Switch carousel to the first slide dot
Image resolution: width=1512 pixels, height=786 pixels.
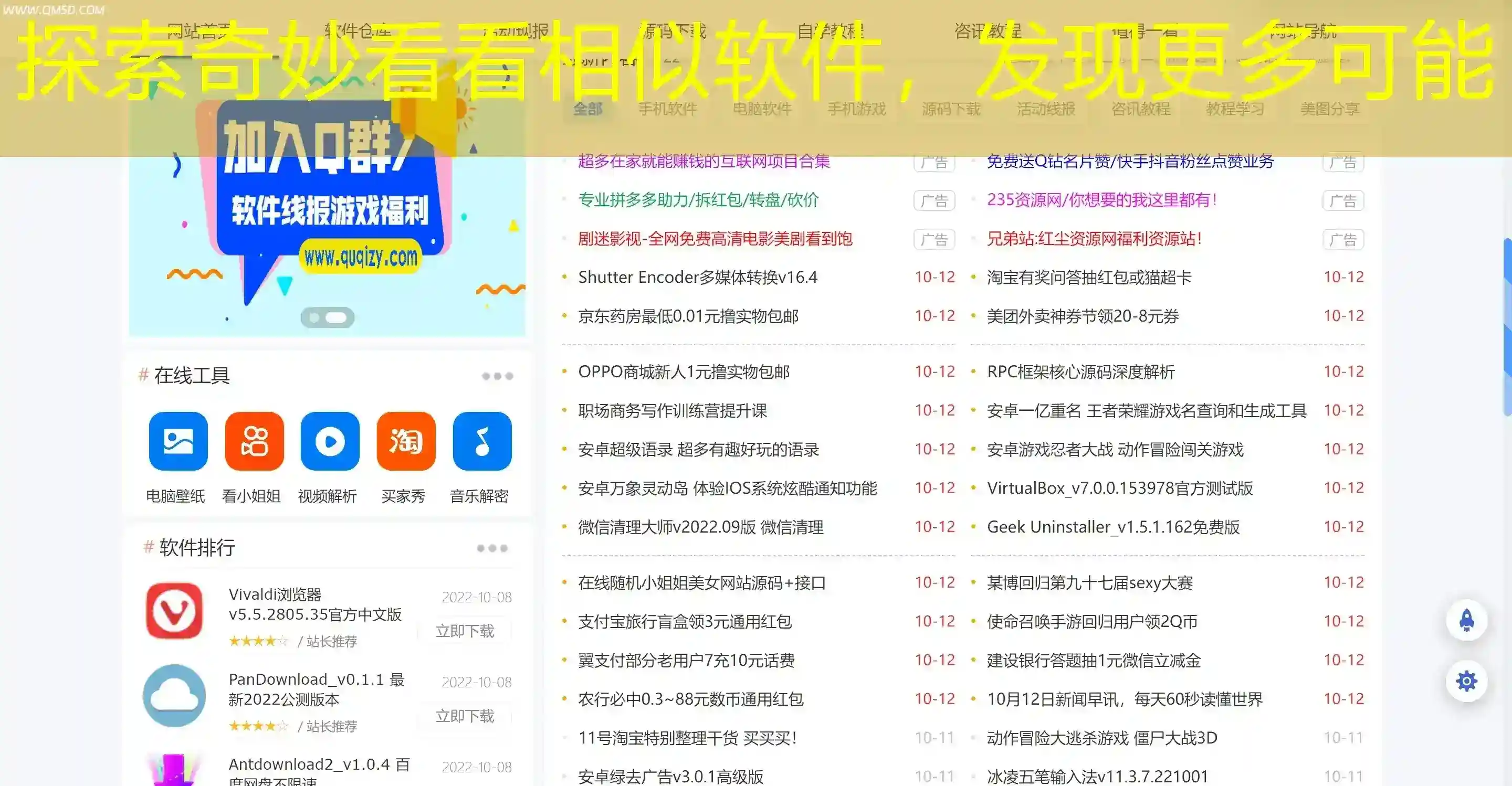[x=314, y=317]
